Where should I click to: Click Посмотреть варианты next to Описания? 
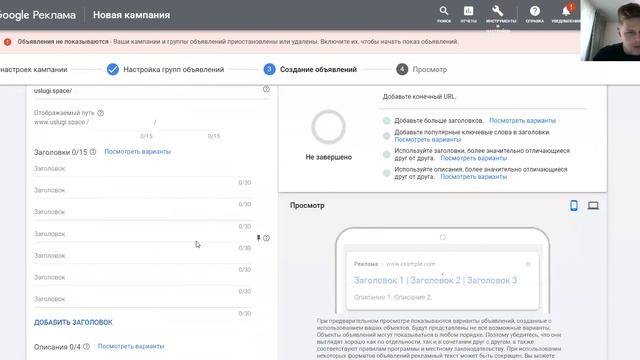(131, 346)
